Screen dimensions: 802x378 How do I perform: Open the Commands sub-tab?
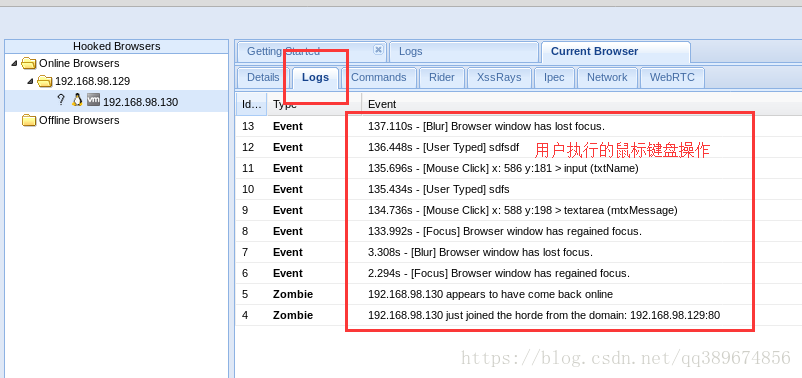coord(378,77)
